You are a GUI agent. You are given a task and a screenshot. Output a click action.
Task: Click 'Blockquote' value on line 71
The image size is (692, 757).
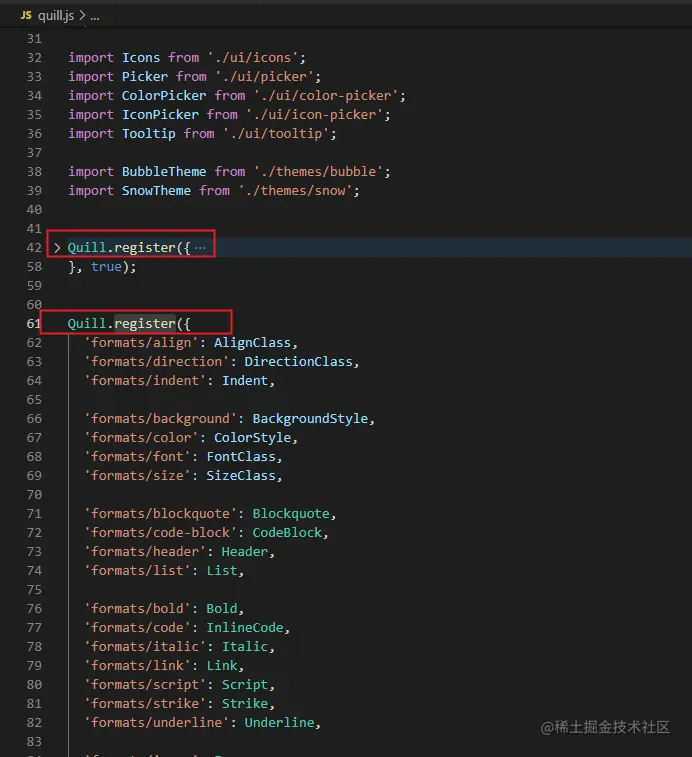291,513
